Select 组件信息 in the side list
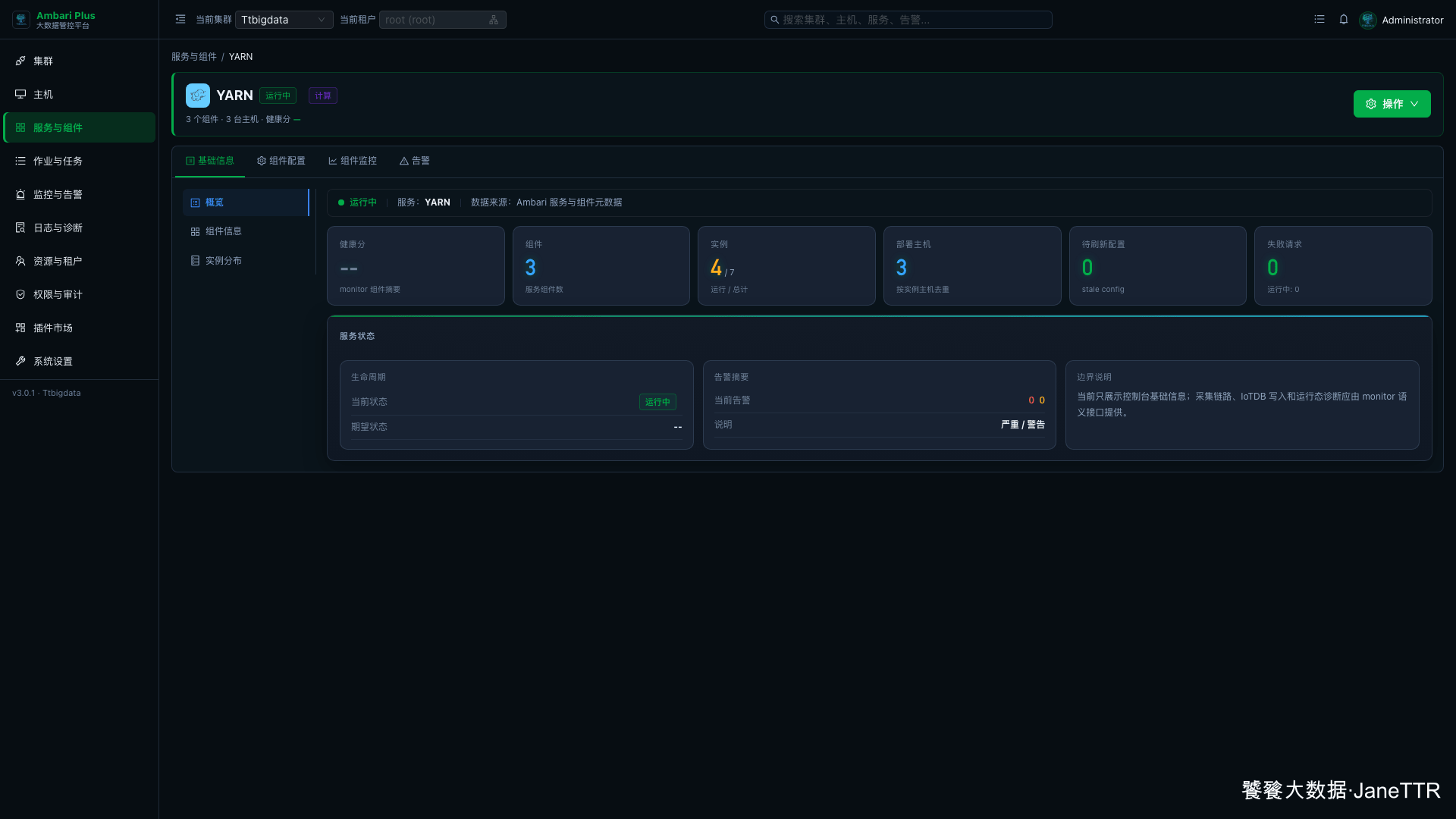This screenshot has height=819, width=1456. pyautogui.click(x=246, y=231)
